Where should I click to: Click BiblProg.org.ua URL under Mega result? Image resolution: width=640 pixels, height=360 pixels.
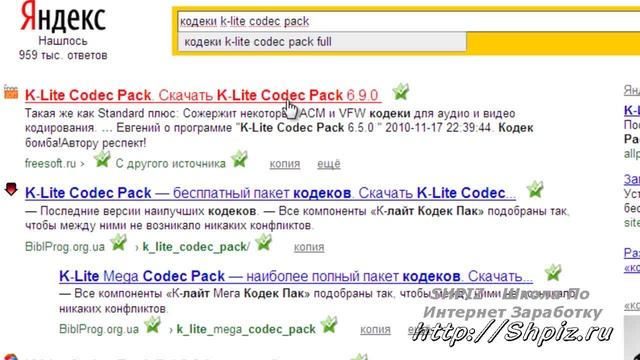coord(99,329)
